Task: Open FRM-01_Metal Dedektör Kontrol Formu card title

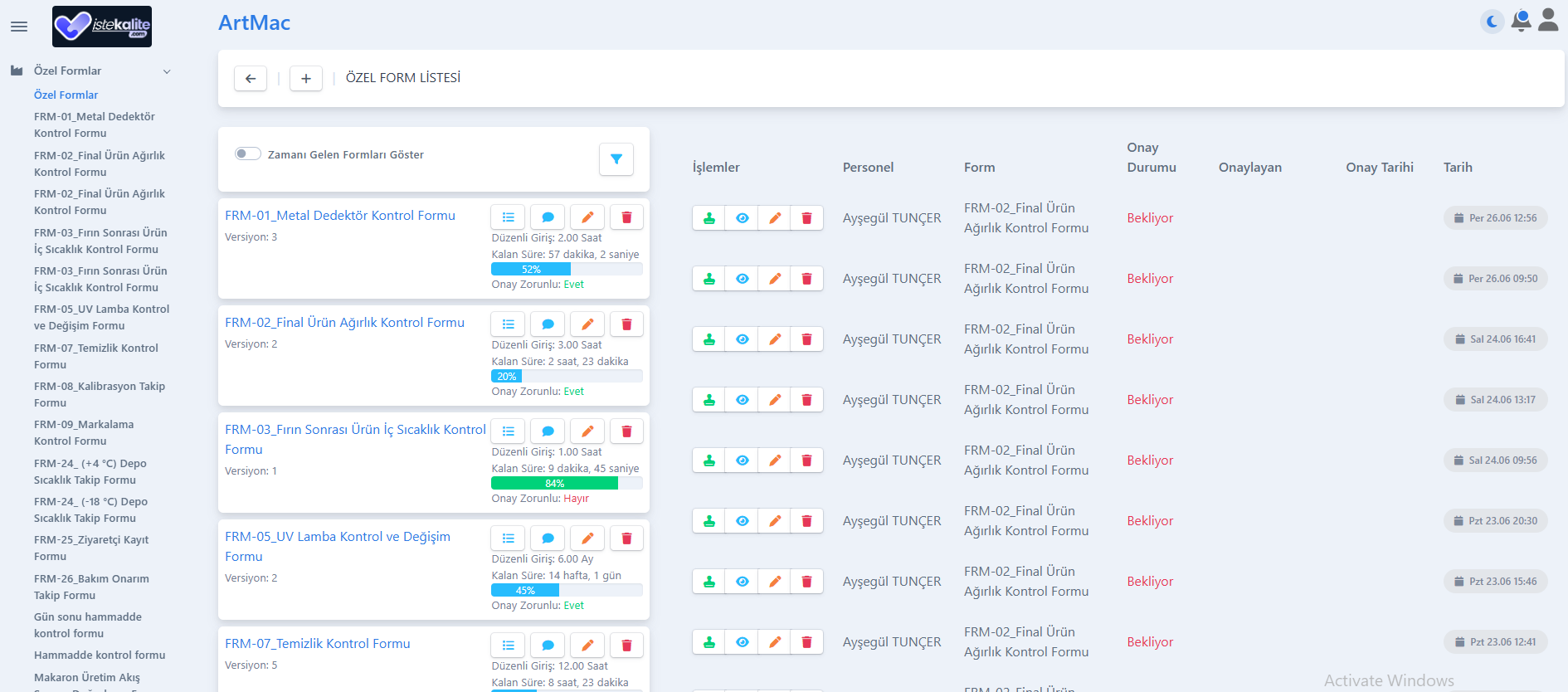Action: click(x=340, y=216)
